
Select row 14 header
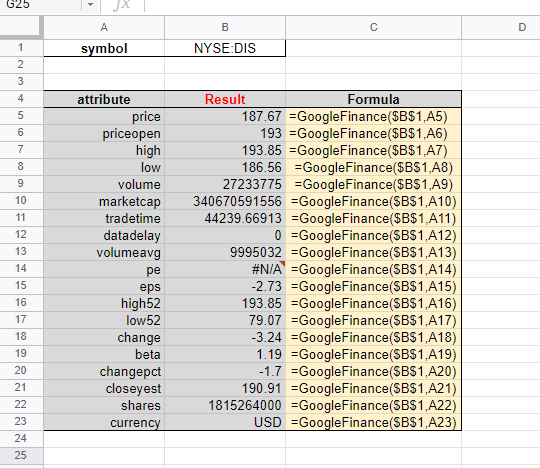(21, 269)
